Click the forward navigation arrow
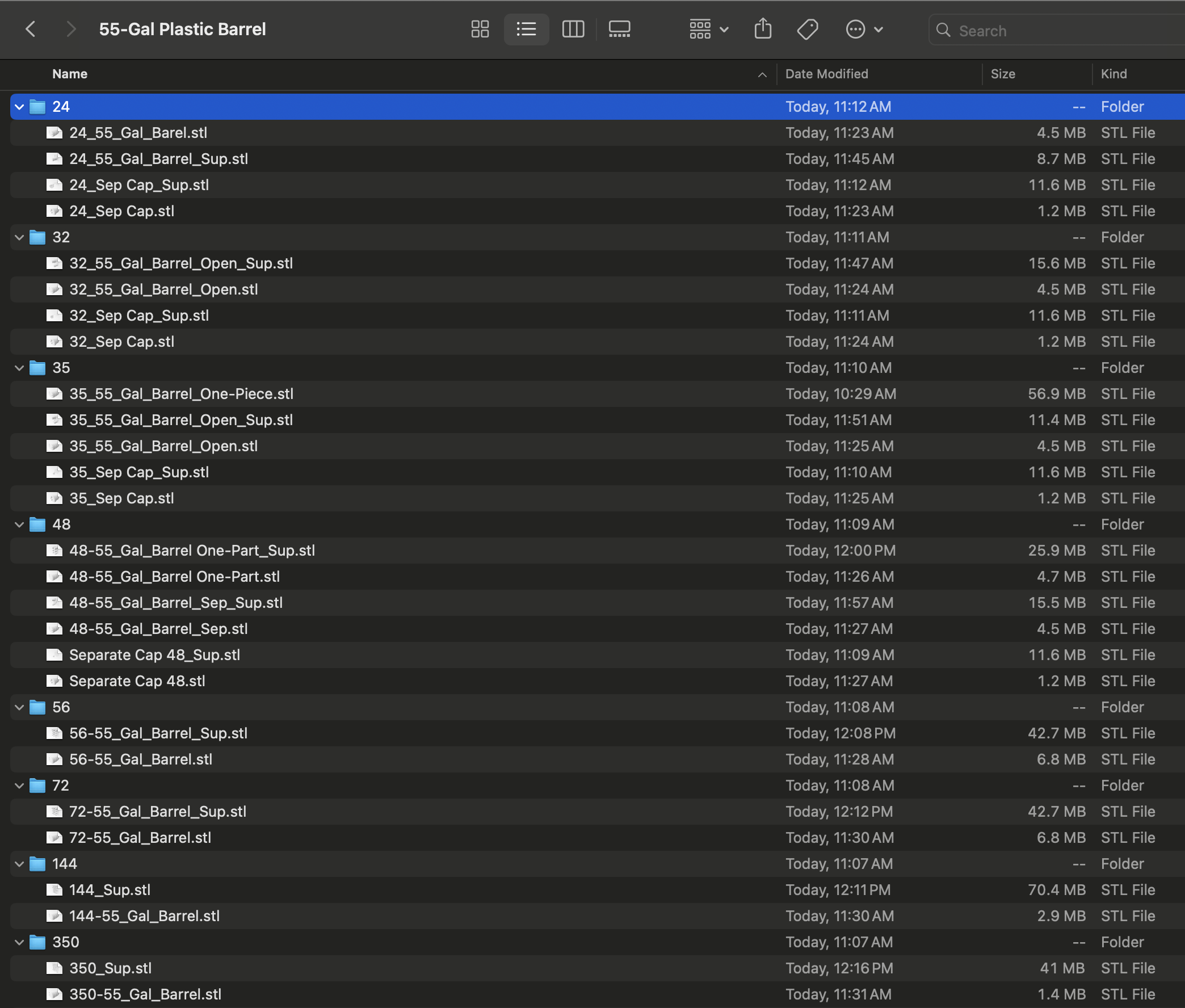This screenshot has height=1008, width=1185. click(71, 29)
